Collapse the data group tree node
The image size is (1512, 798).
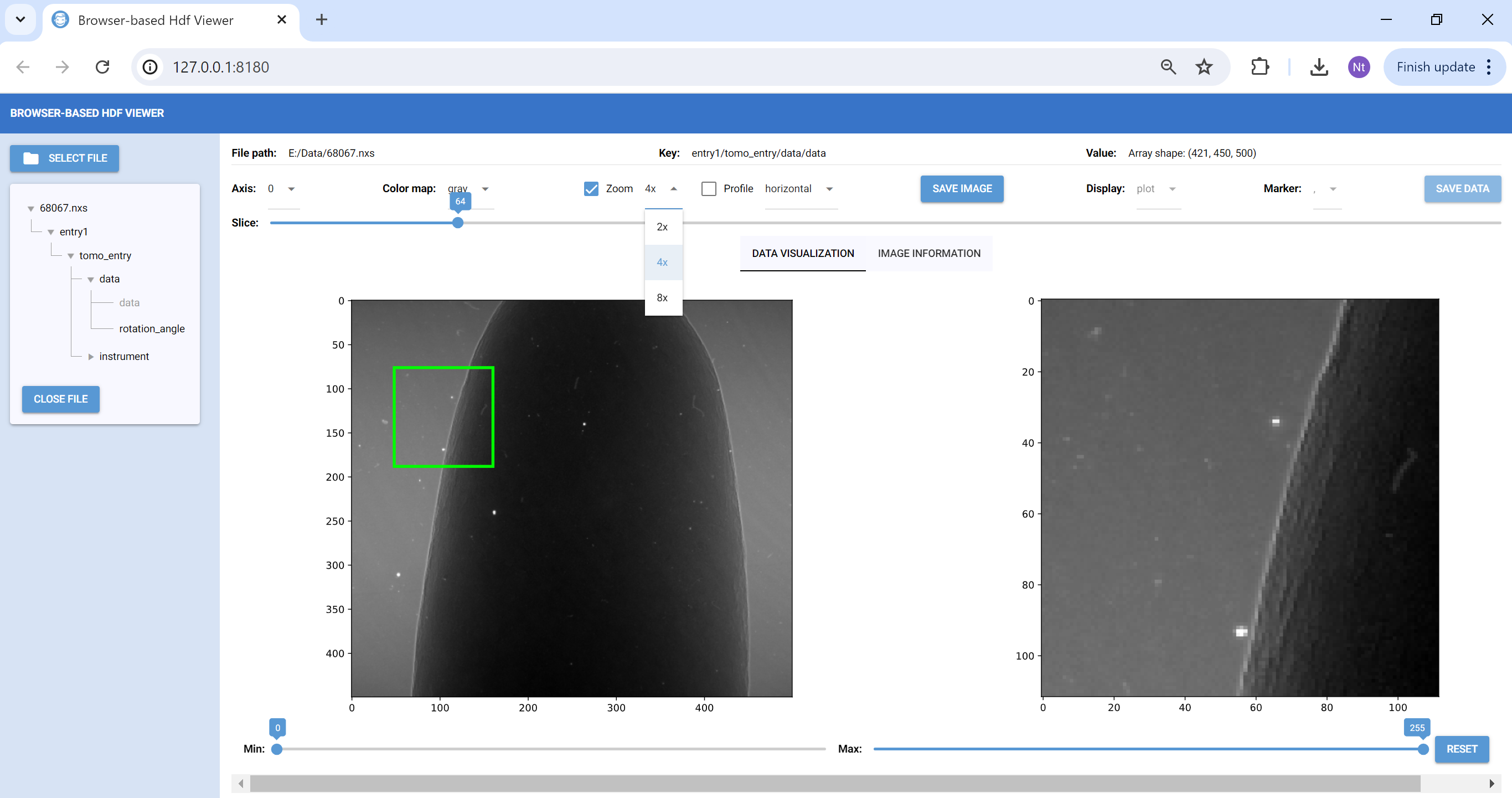pyautogui.click(x=90, y=280)
